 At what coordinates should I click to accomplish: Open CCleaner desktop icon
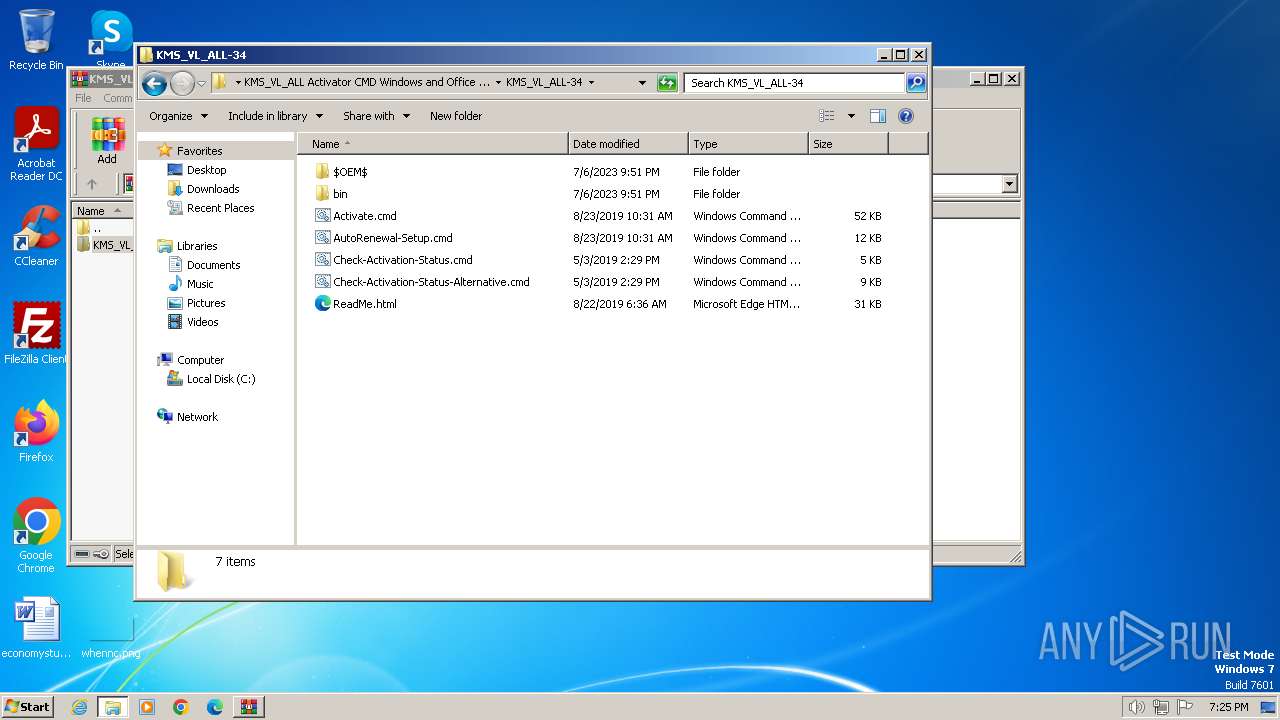[x=36, y=237]
